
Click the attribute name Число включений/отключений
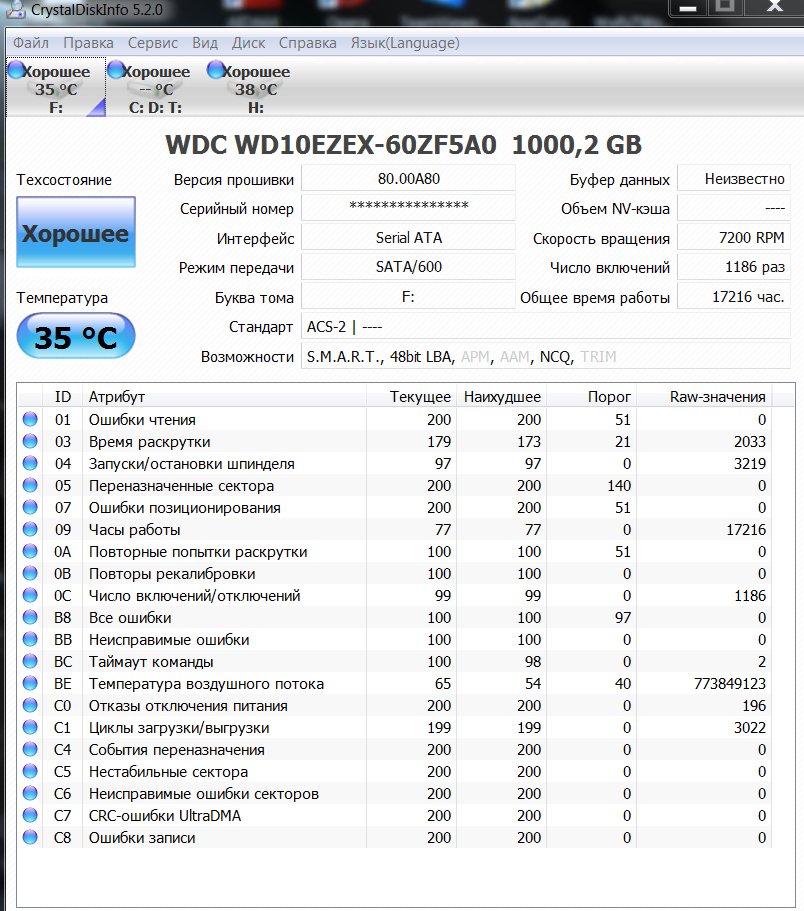click(195, 596)
